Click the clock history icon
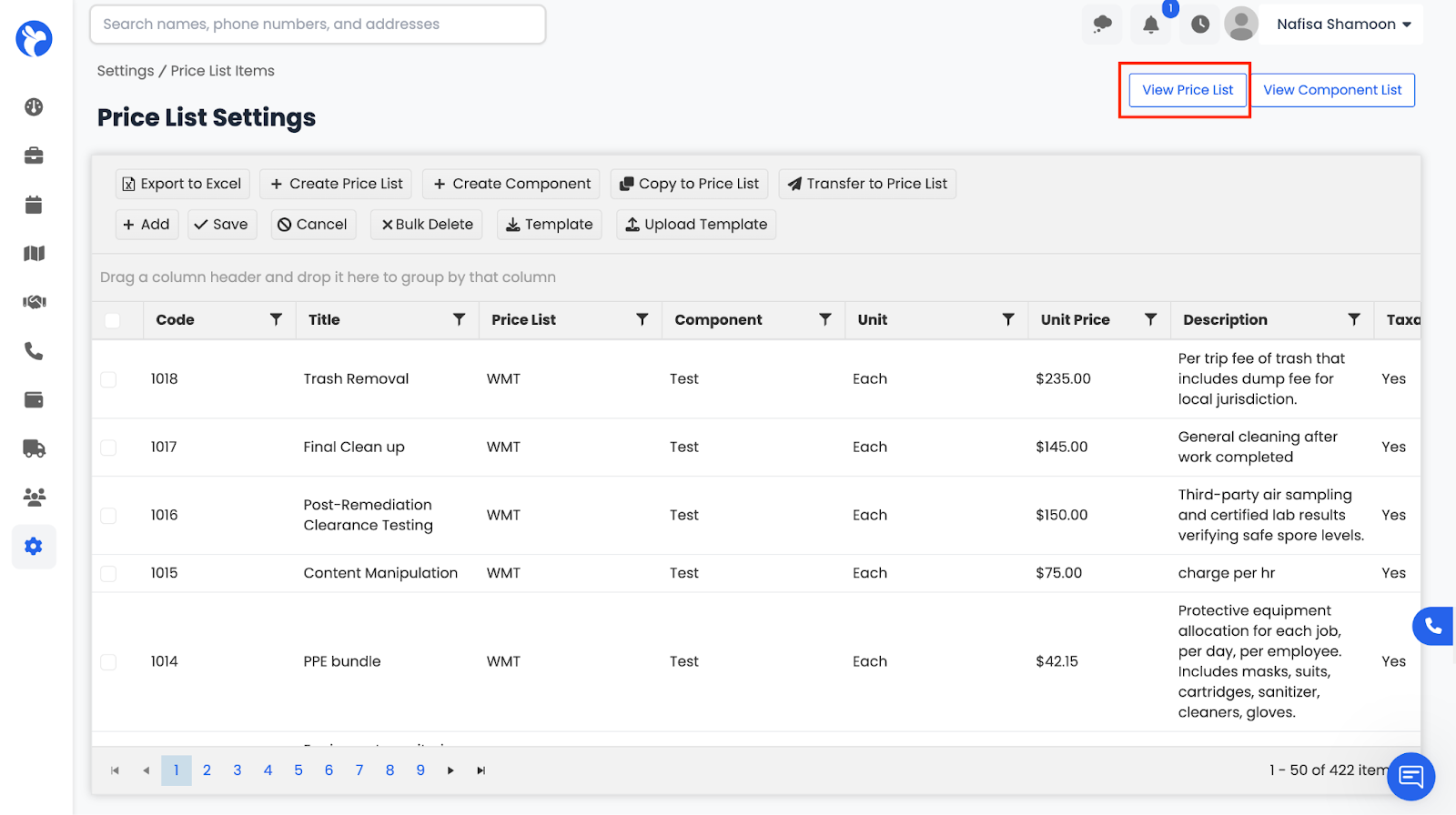This screenshot has height=815, width=1456. coord(1200,25)
